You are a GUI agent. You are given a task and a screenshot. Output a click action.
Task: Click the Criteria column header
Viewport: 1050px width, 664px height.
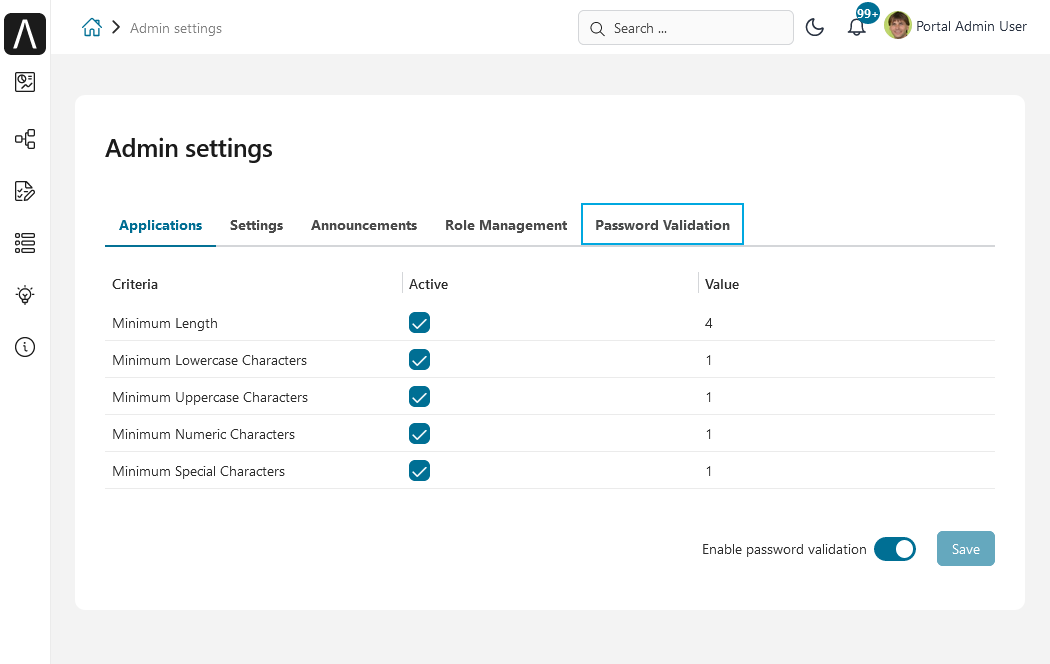pyautogui.click(x=135, y=284)
